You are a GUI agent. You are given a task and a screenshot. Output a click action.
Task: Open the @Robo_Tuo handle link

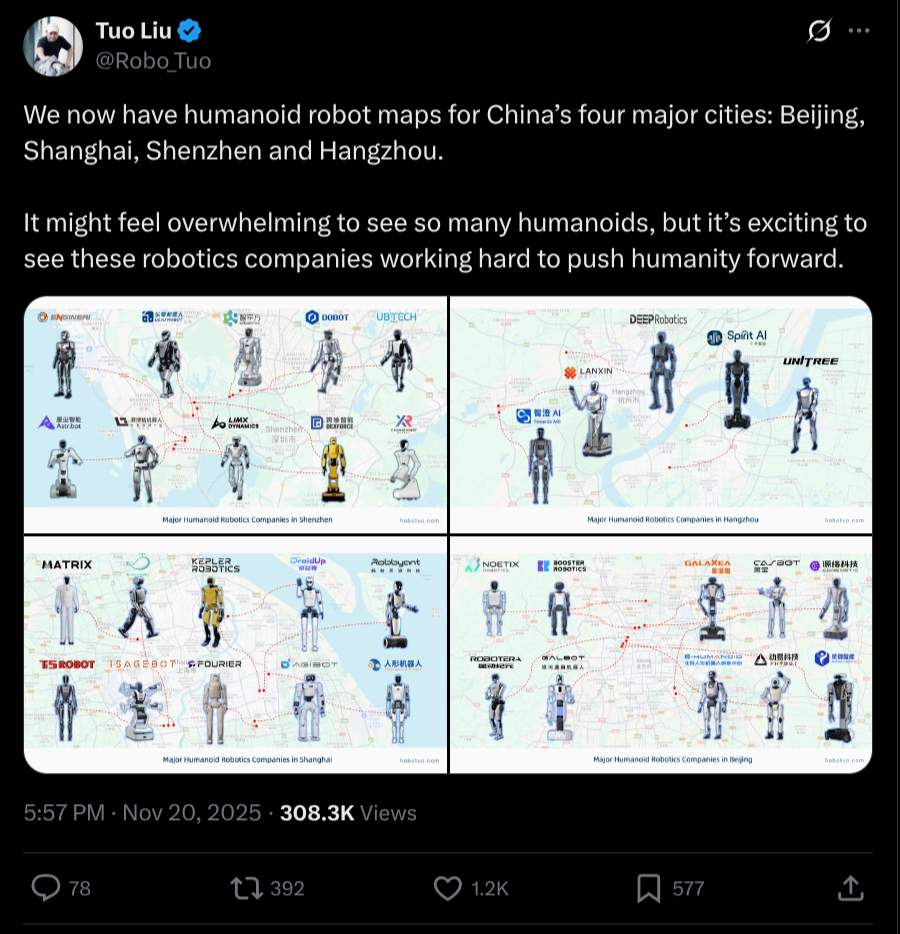(154, 61)
